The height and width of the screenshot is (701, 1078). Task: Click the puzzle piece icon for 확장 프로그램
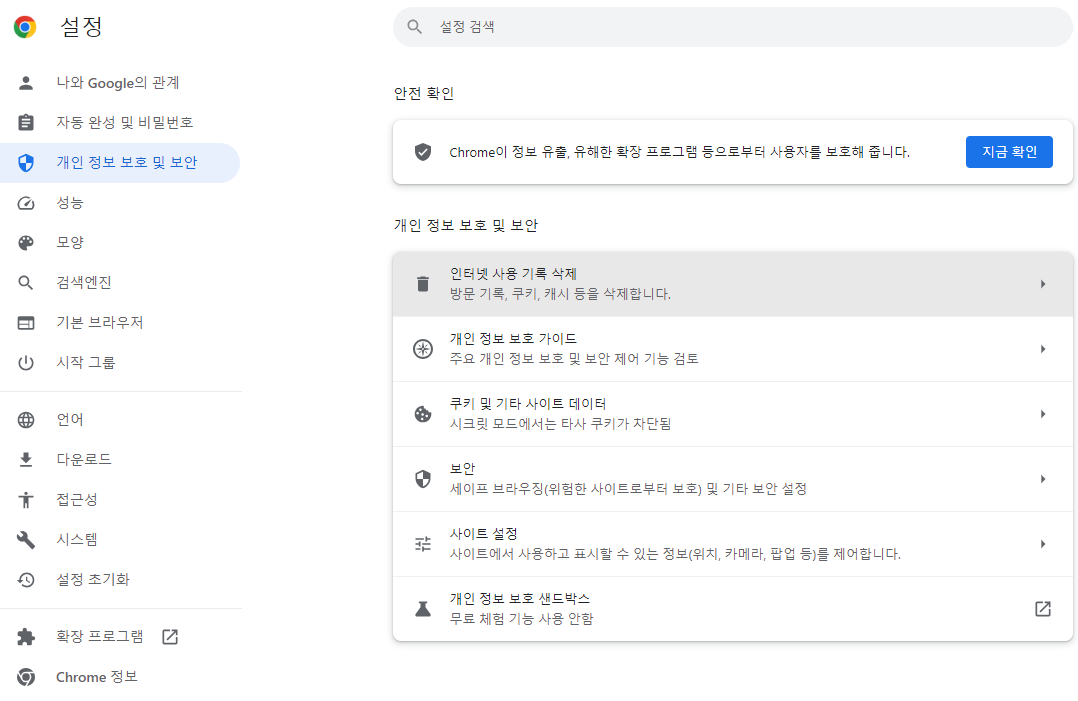(x=26, y=637)
